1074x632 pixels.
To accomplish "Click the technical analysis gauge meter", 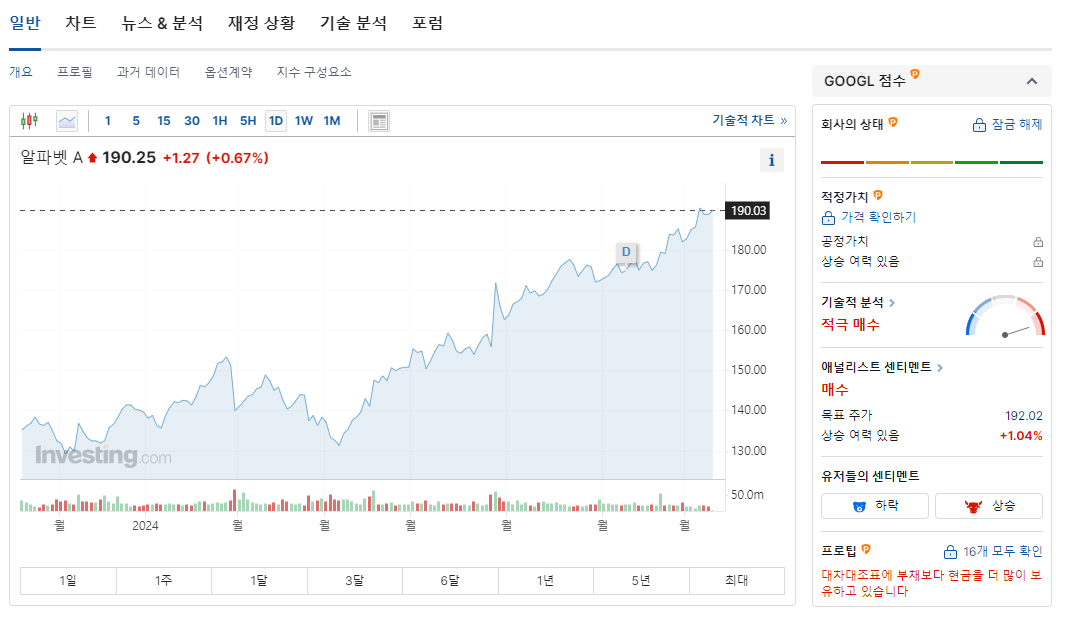I will (x=1006, y=316).
